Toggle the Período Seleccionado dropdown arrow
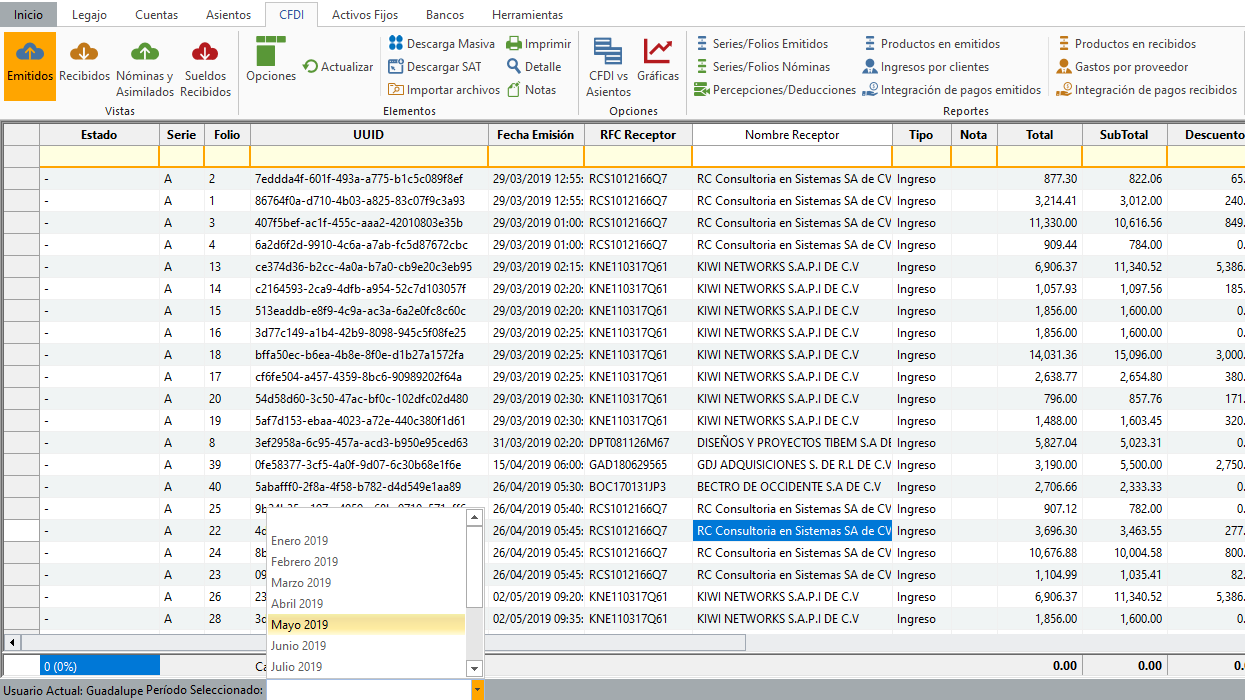Image resolution: width=1245 pixels, height=700 pixels. (x=477, y=690)
